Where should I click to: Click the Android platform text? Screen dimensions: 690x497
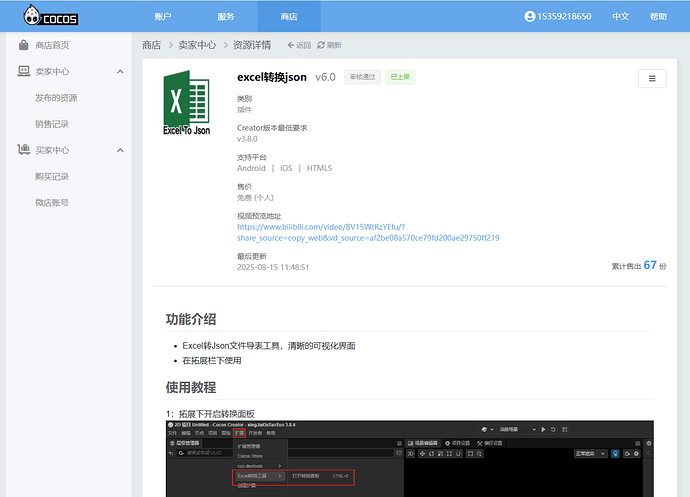251,168
